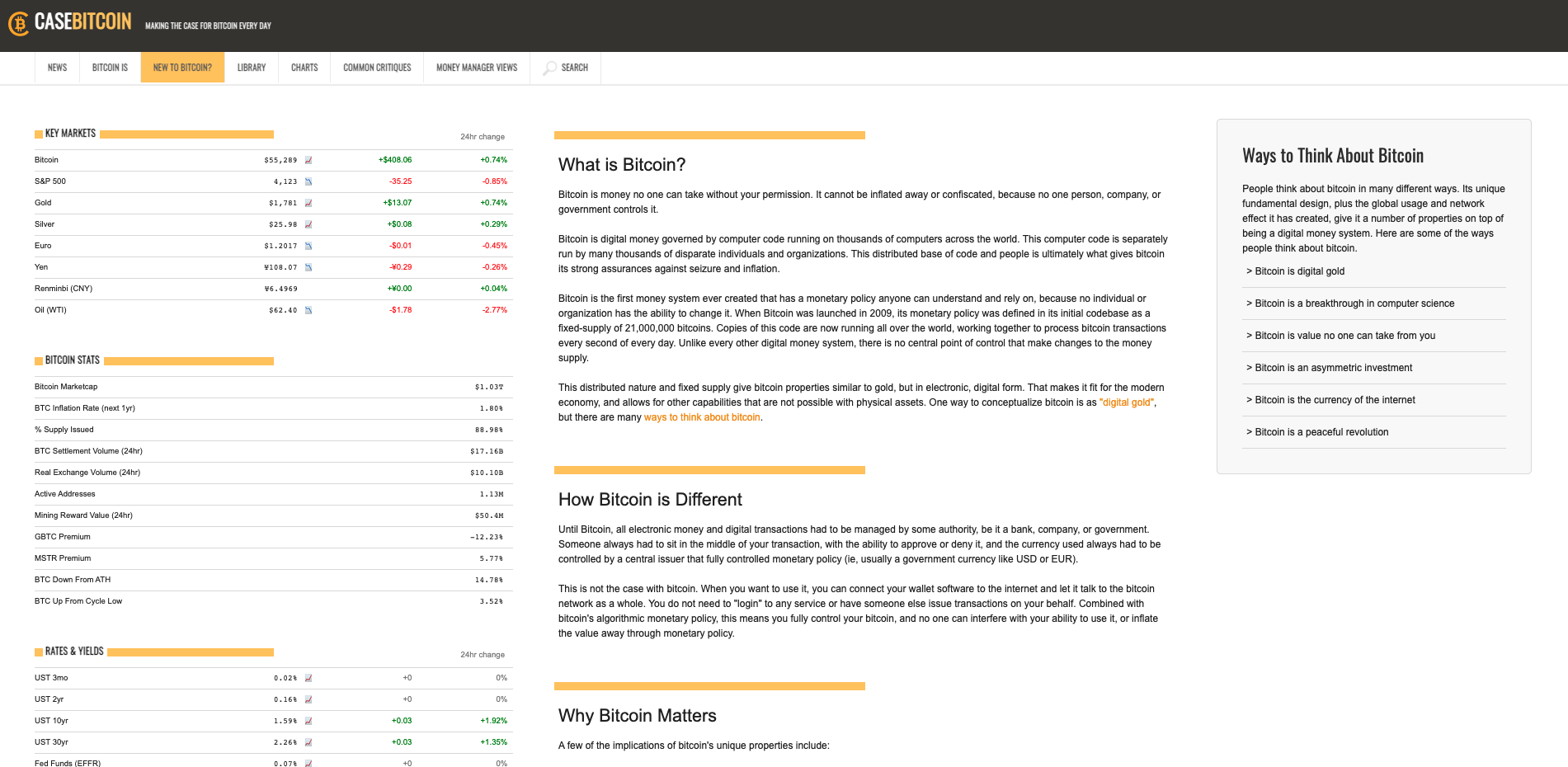Click the Mining Reward Value (24hr) label
The width and height of the screenshot is (1568, 767).
pos(83,515)
